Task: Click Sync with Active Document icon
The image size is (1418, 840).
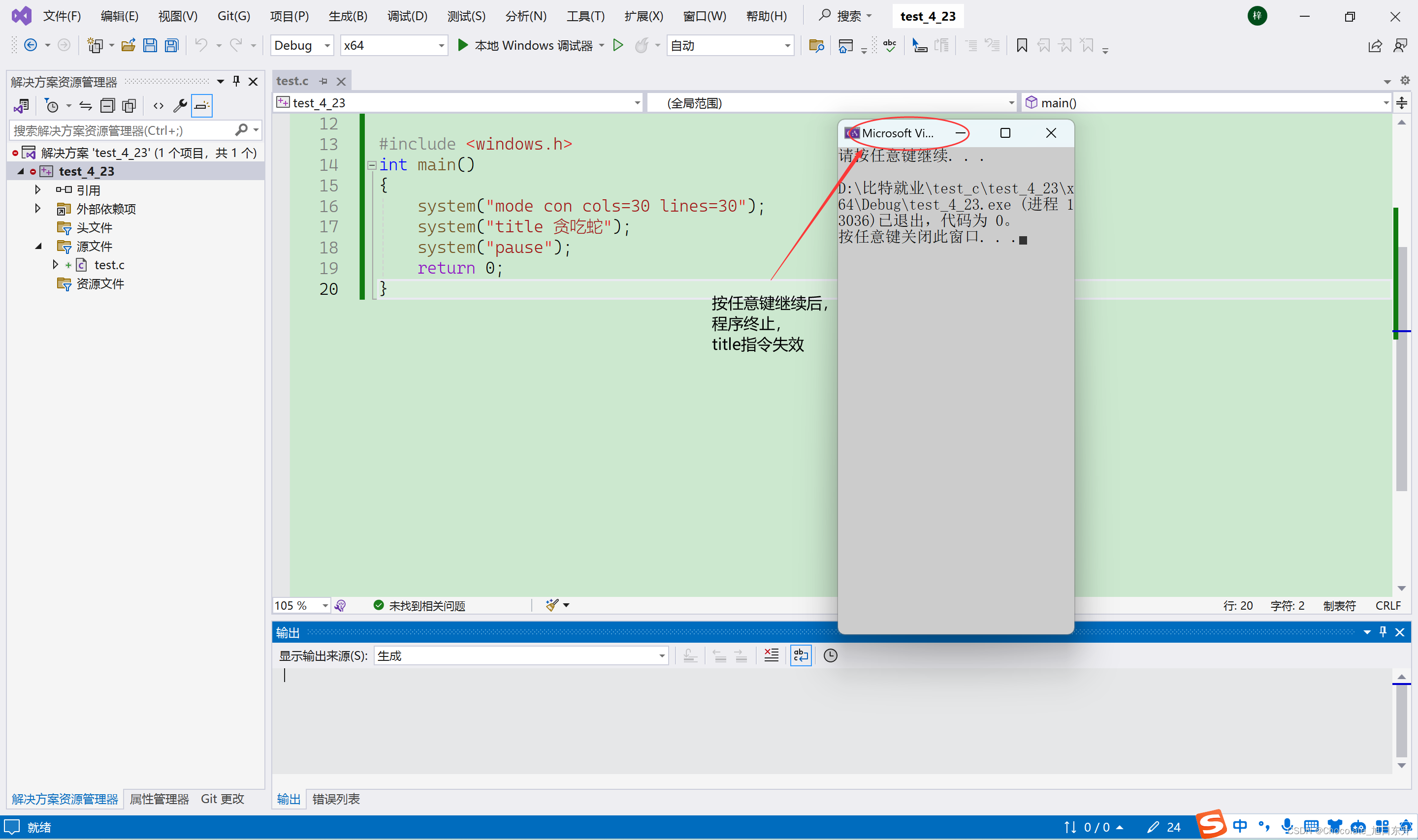Action: coord(86,106)
